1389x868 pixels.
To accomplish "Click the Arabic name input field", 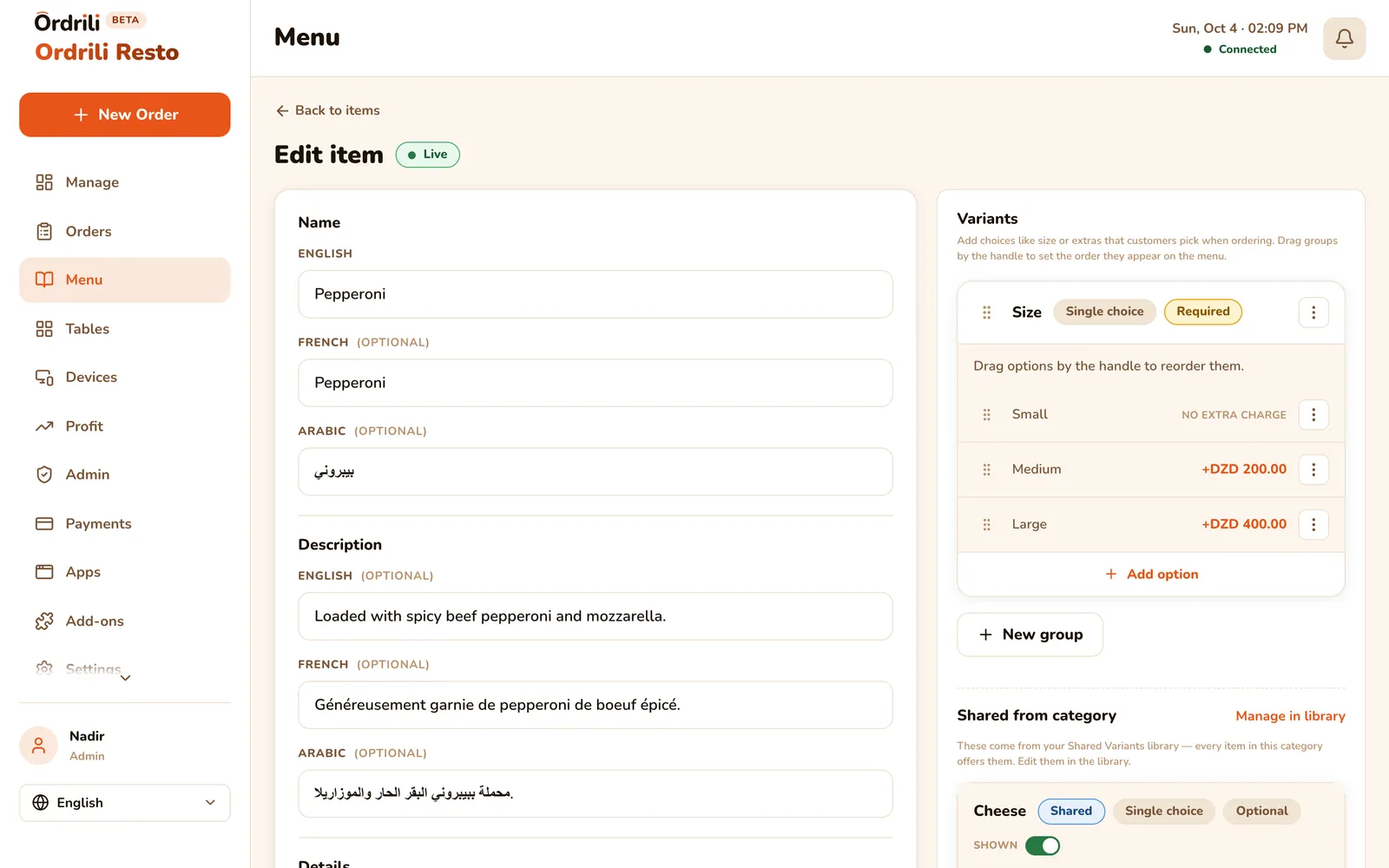I will pyautogui.click(x=596, y=471).
